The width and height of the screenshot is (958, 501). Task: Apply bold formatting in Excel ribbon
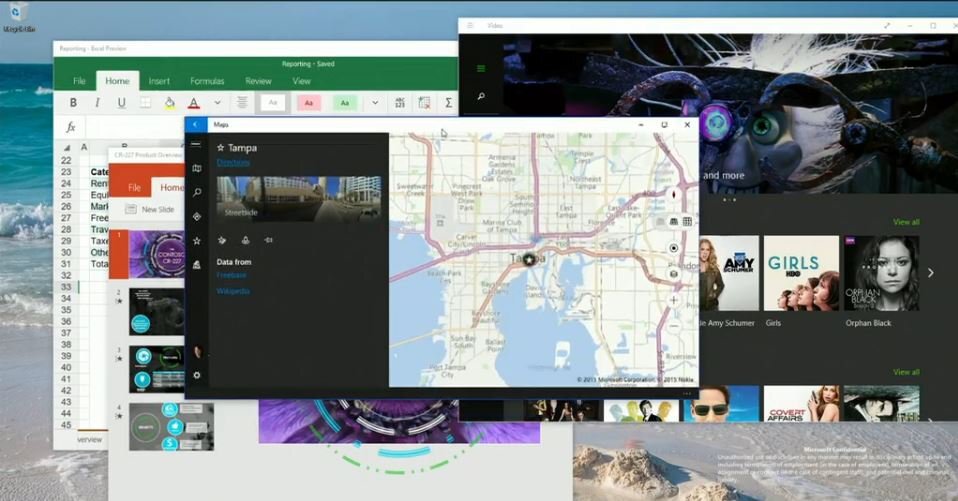pyautogui.click(x=73, y=103)
